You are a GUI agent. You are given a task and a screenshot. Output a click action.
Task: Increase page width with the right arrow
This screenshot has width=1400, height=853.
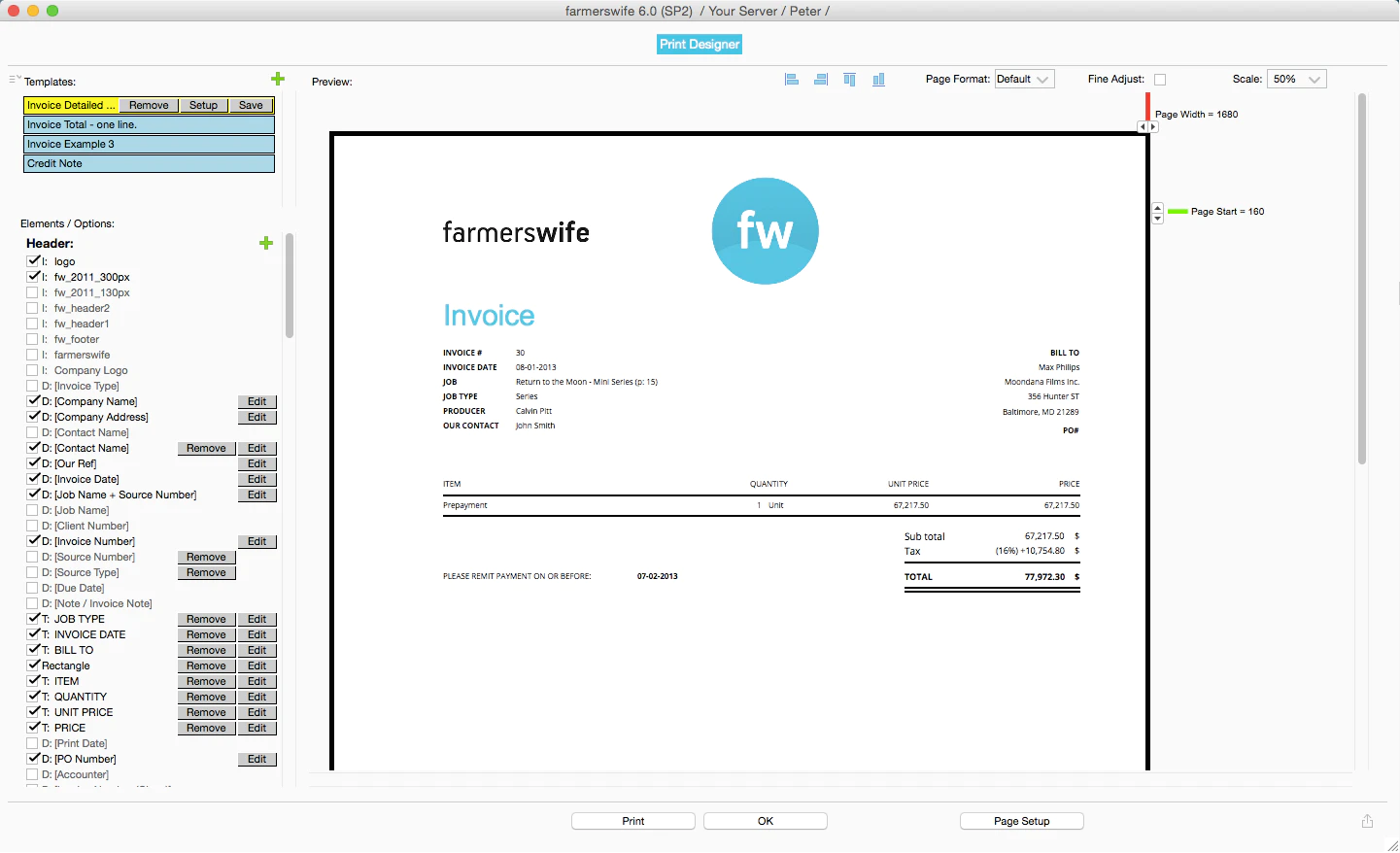pos(1153,127)
